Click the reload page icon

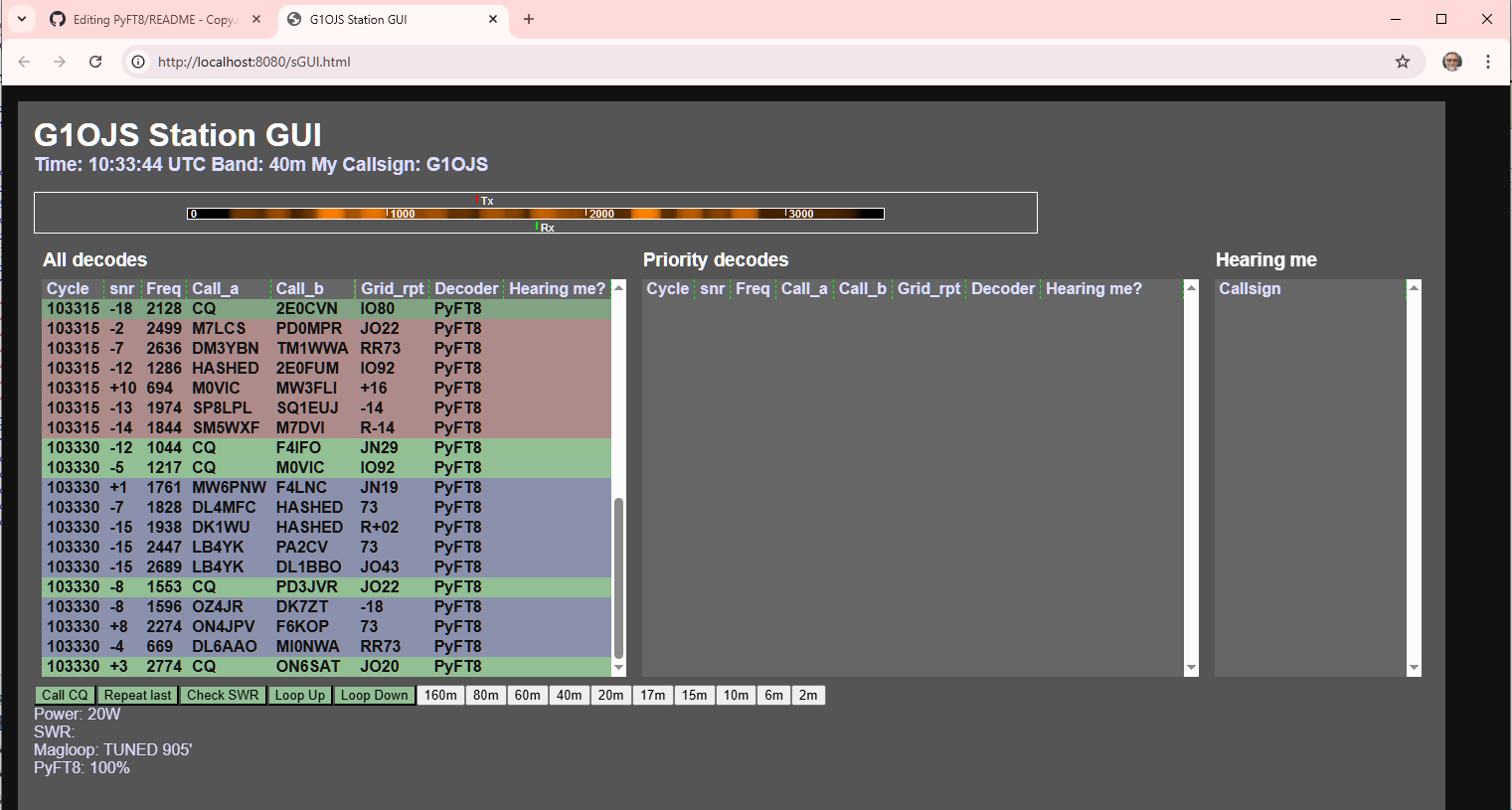(95, 62)
